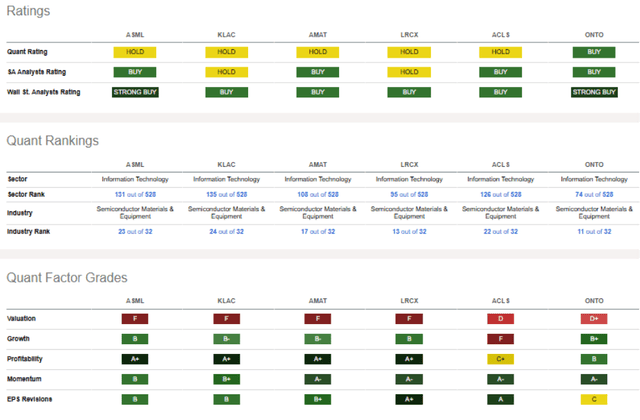This screenshot has width=640, height=420.
Task: Click the Growth row label
Action: pos(18,339)
